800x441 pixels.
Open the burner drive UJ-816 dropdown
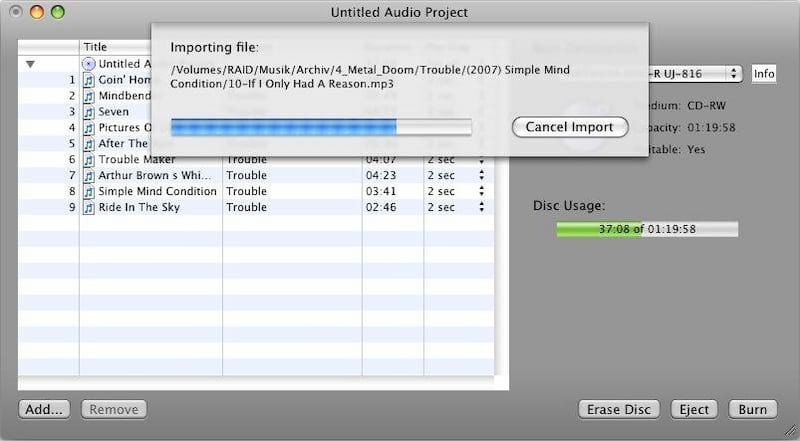[x=733, y=74]
